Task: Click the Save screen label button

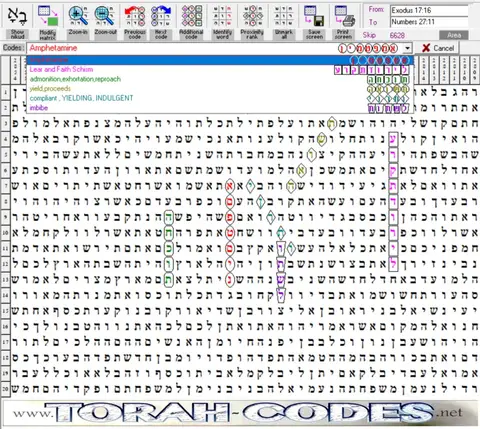Action: [x=314, y=34]
